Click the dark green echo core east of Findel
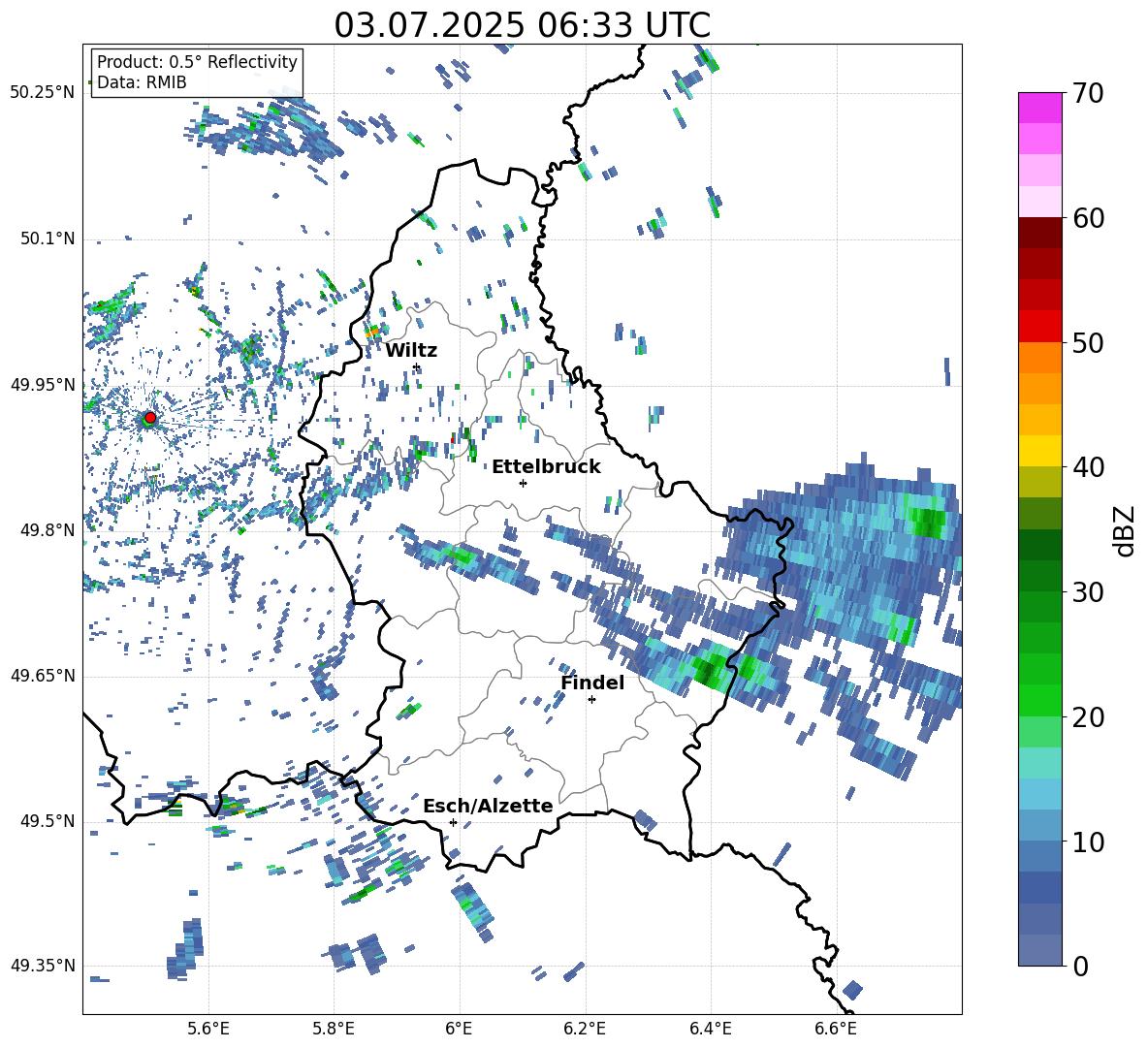 (x=711, y=669)
